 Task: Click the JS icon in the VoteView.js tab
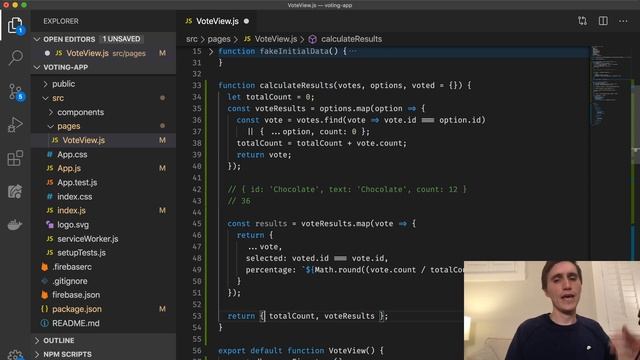(189, 21)
